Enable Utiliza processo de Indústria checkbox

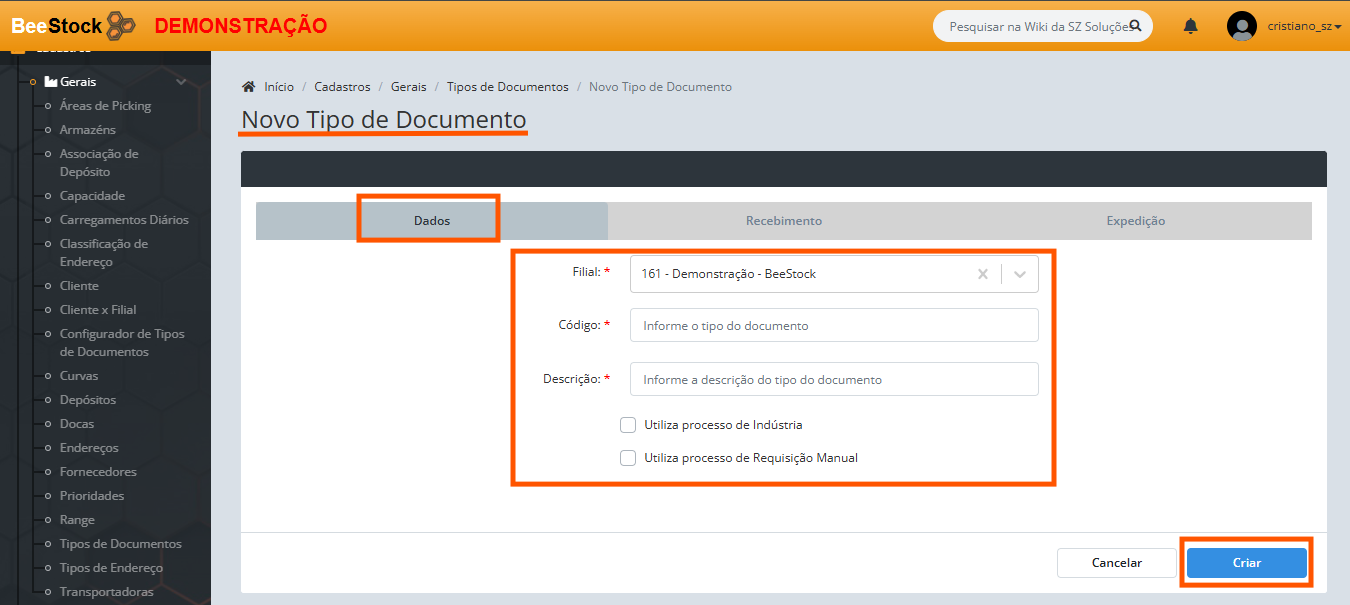628,425
